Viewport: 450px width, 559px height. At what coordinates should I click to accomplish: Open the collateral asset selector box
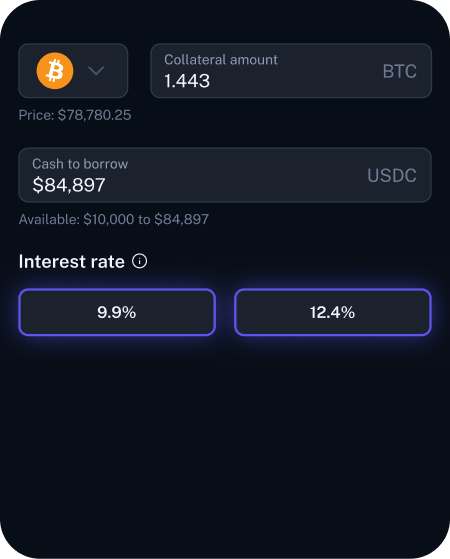(73, 71)
